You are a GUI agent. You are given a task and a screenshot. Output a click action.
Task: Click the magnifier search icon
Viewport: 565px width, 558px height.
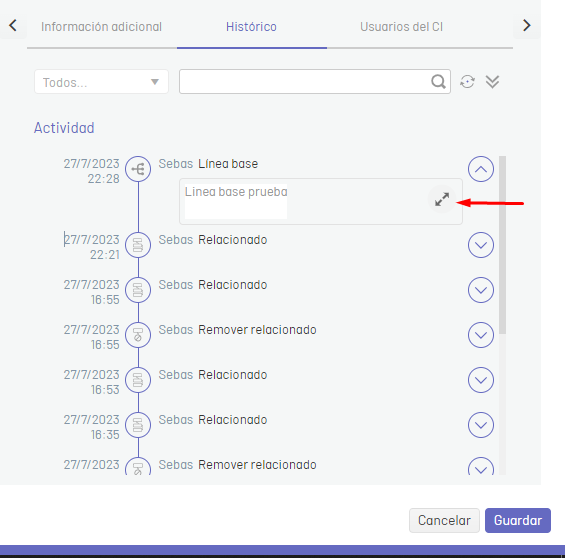[438, 82]
